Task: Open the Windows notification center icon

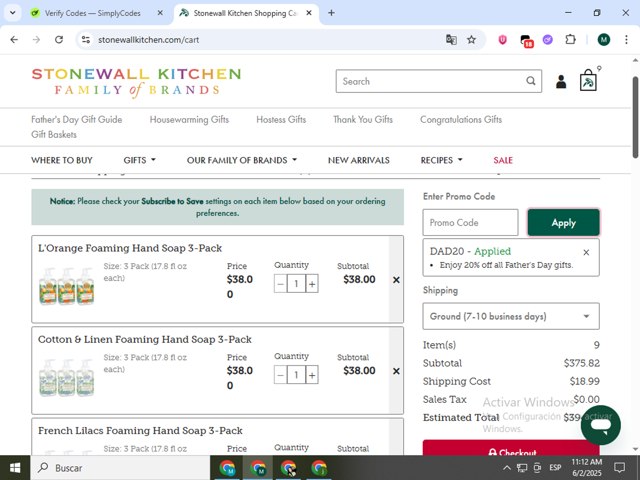Action: (x=619, y=468)
